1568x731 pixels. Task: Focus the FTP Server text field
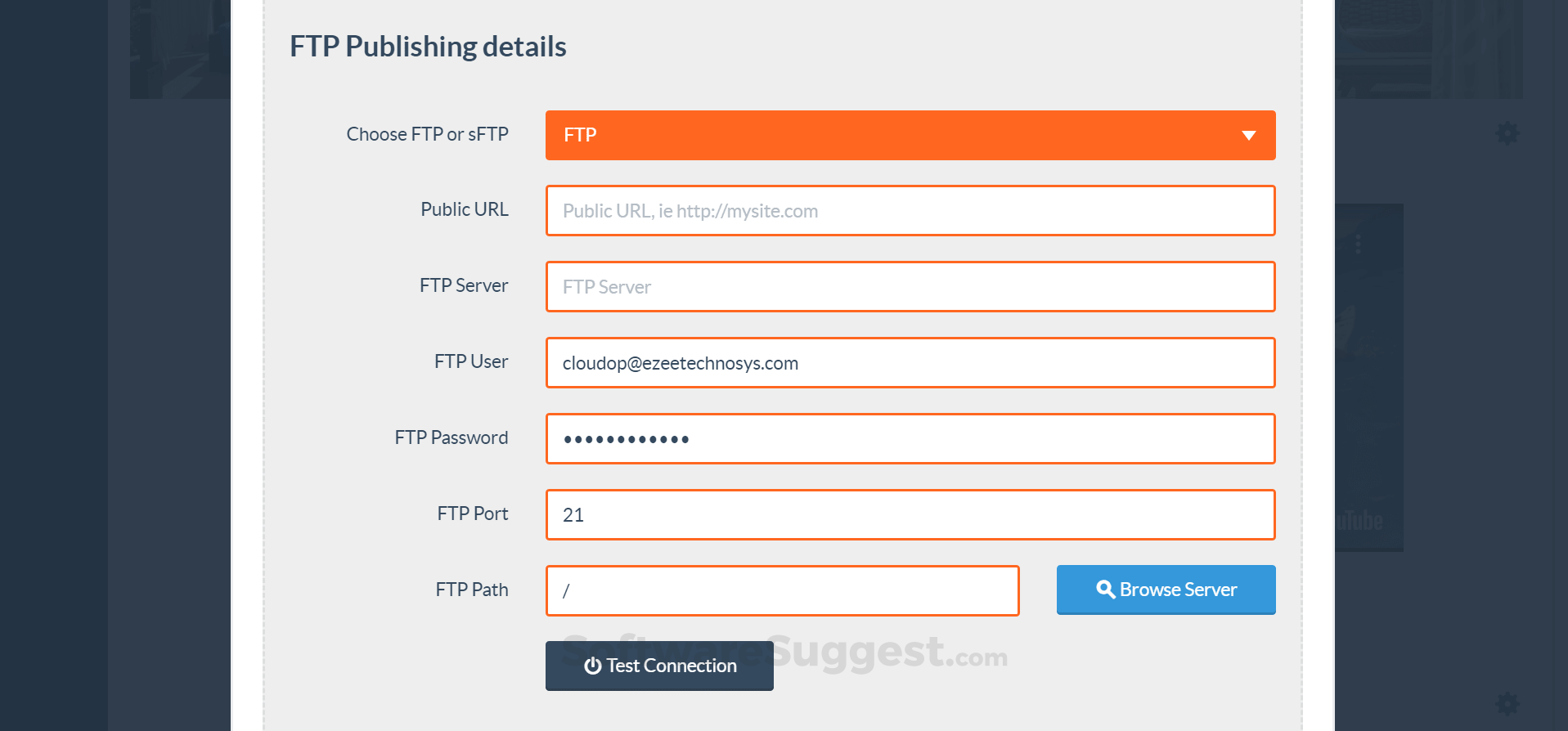coord(910,287)
